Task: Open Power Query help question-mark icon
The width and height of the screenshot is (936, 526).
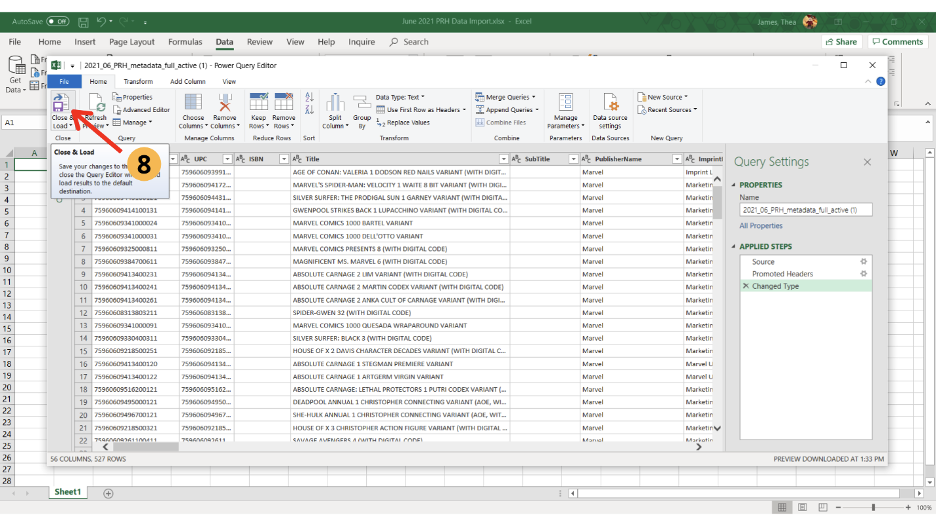Action: [880, 81]
